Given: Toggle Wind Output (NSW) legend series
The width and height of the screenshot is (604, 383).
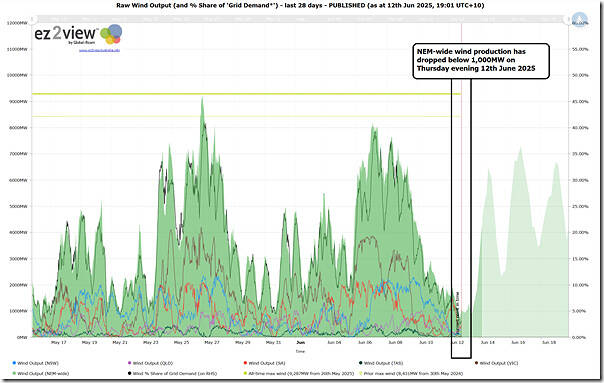Looking at the screenshot, I should pyautogui.click(x=35, y=363).
